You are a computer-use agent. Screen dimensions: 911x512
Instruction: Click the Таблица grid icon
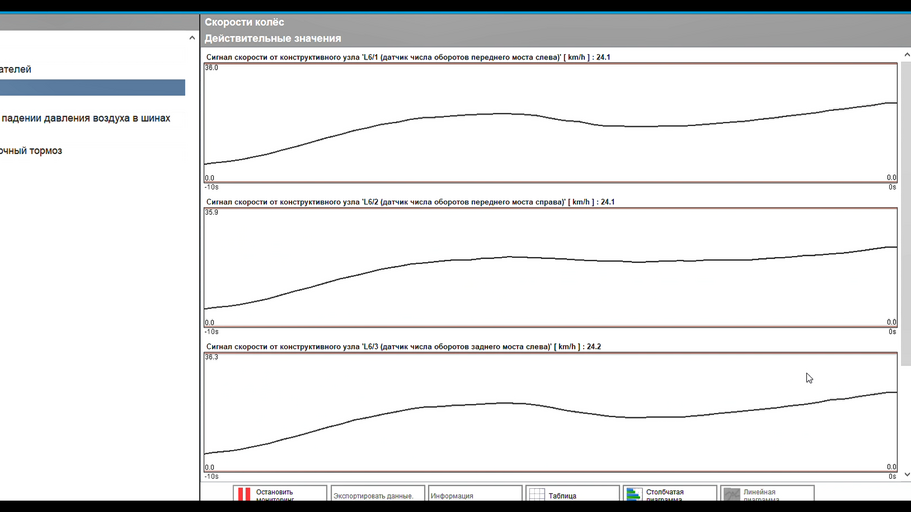point(537,495)
